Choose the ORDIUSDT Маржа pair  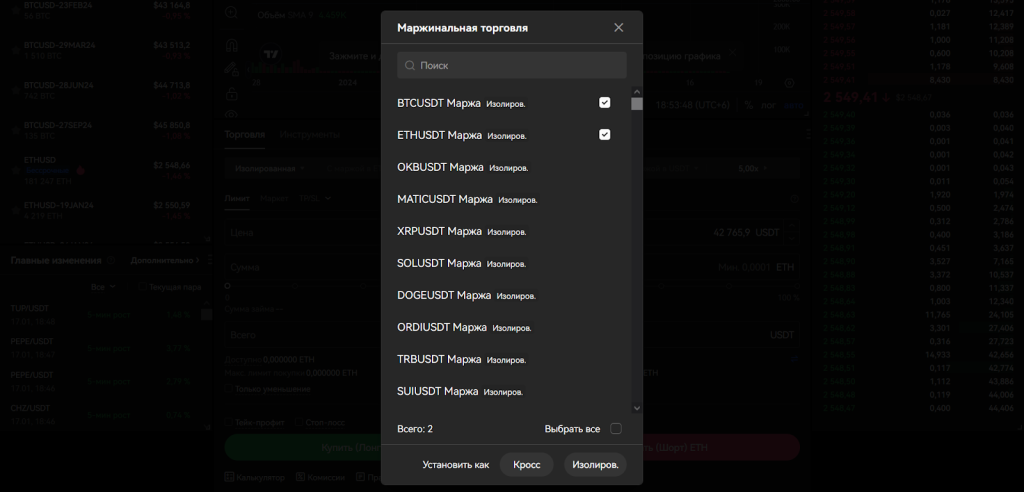(x=464, y=327)
